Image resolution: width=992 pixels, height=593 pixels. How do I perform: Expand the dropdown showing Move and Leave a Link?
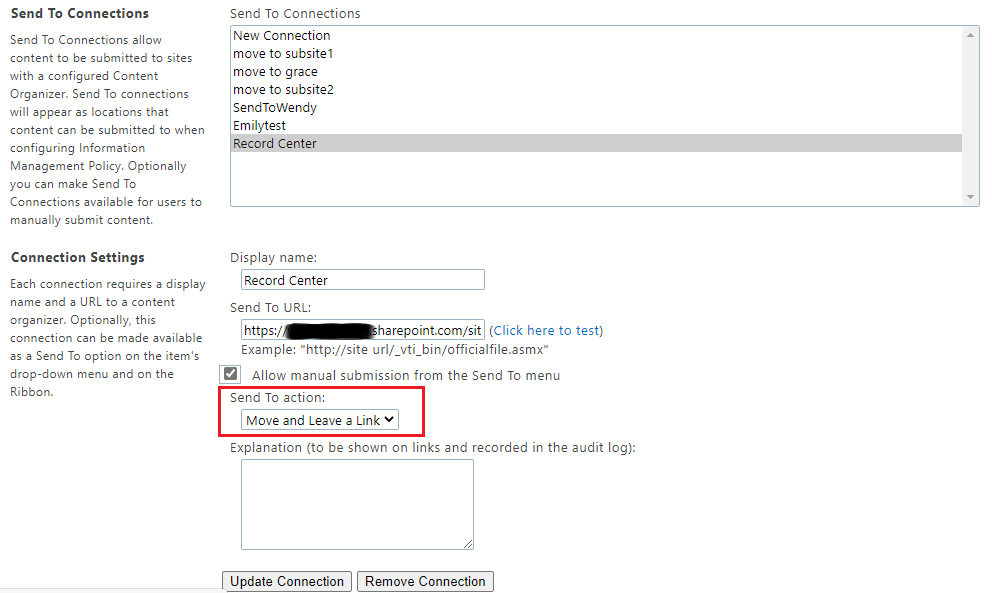click(x=390, y=419)
